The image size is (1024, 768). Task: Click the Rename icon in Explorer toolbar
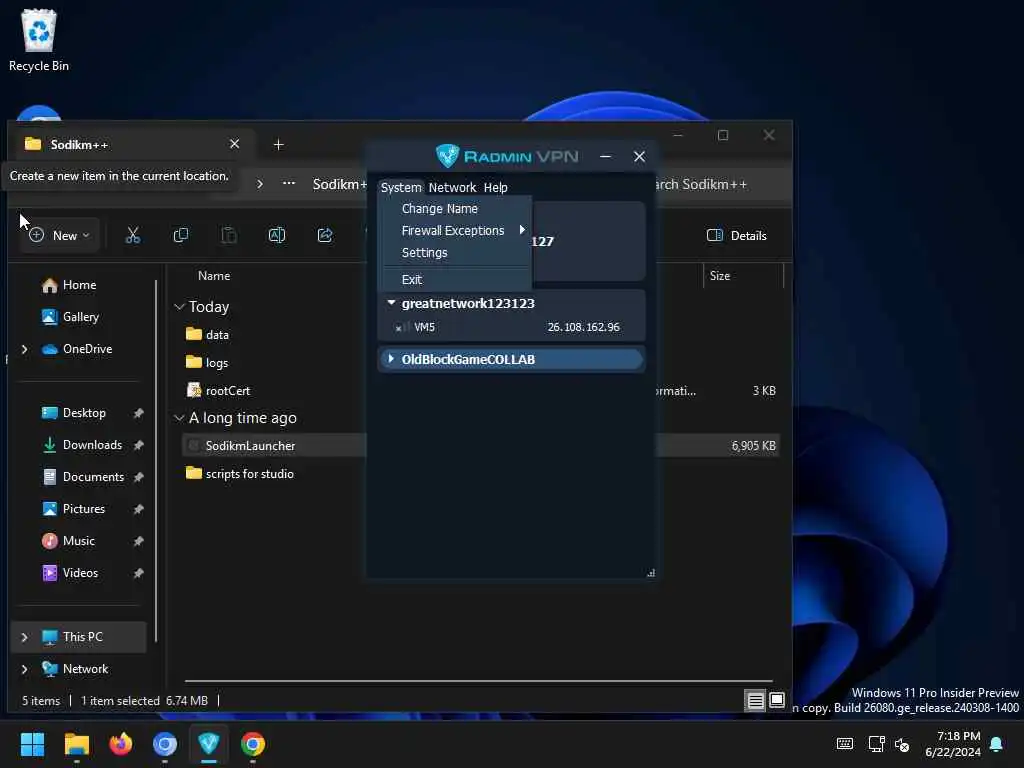(x=277, y=235)
